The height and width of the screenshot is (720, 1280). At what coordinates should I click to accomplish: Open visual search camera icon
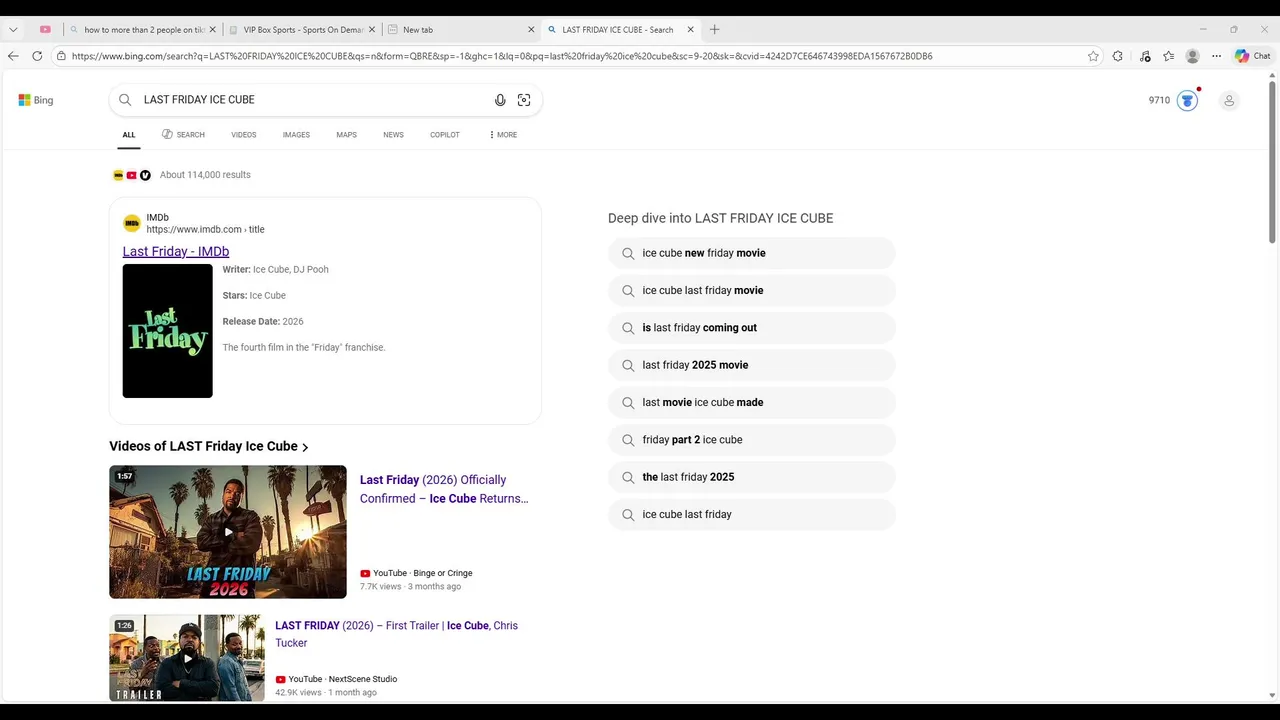524,100
